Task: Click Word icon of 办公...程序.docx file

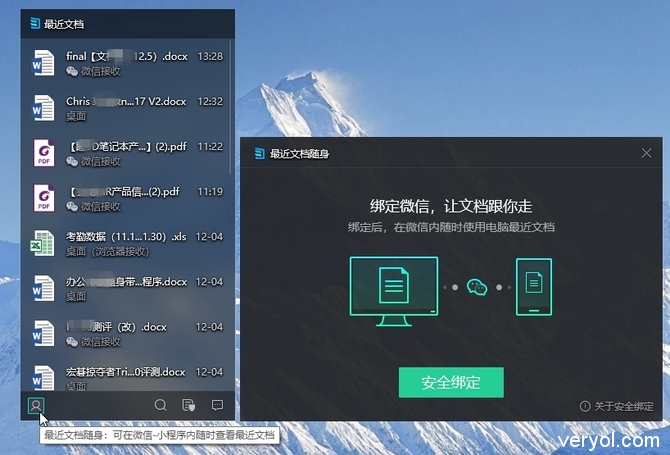Action: pyautogui.click(x=43, y=288)
